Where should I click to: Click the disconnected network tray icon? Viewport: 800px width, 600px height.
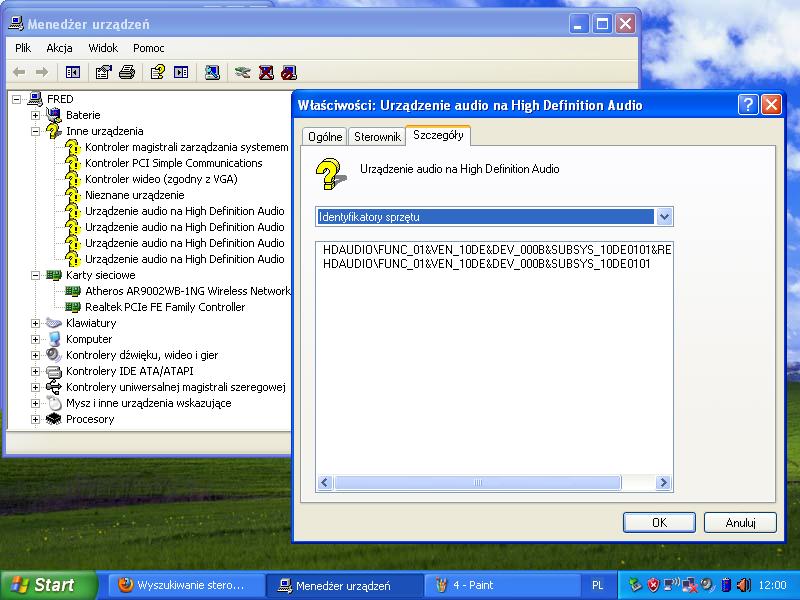click(689, 585)
